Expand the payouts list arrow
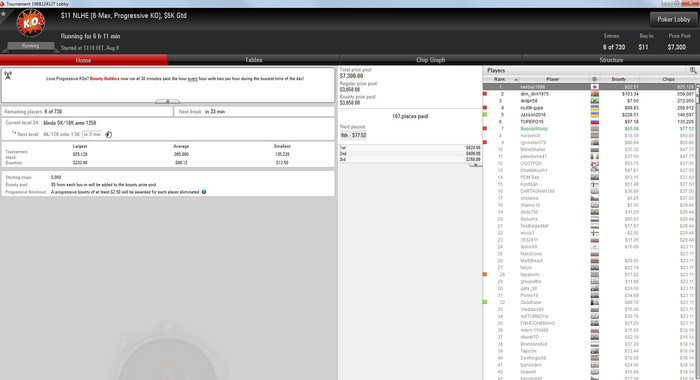This screenshot has width=700, height=380. click(x=475, y=165)
